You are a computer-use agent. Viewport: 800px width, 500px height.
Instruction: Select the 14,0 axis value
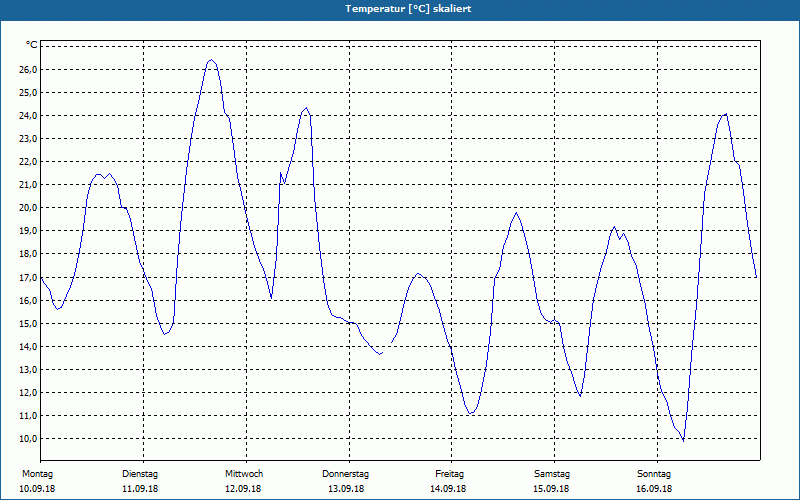coord(28,346)
